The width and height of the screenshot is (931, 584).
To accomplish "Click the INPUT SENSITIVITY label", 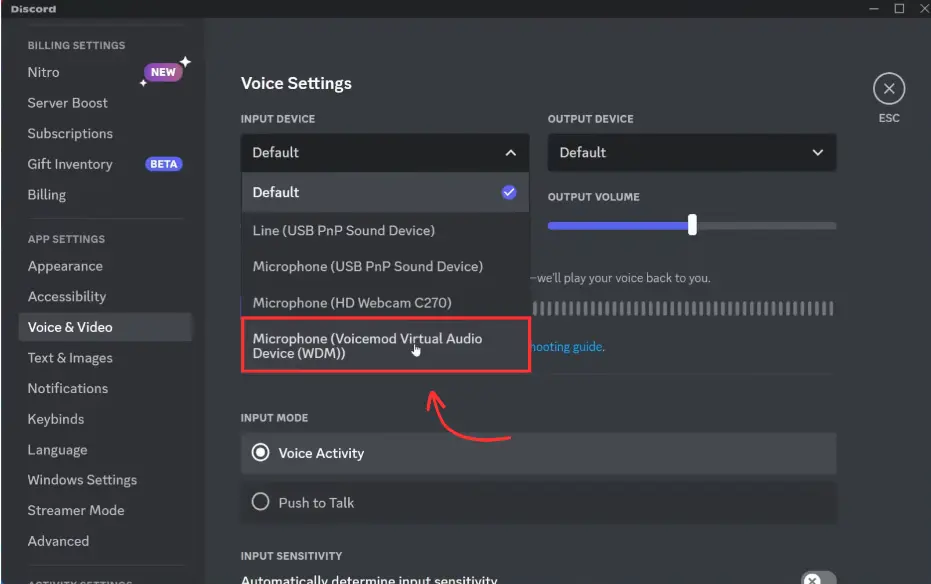I will click(292, 556).
